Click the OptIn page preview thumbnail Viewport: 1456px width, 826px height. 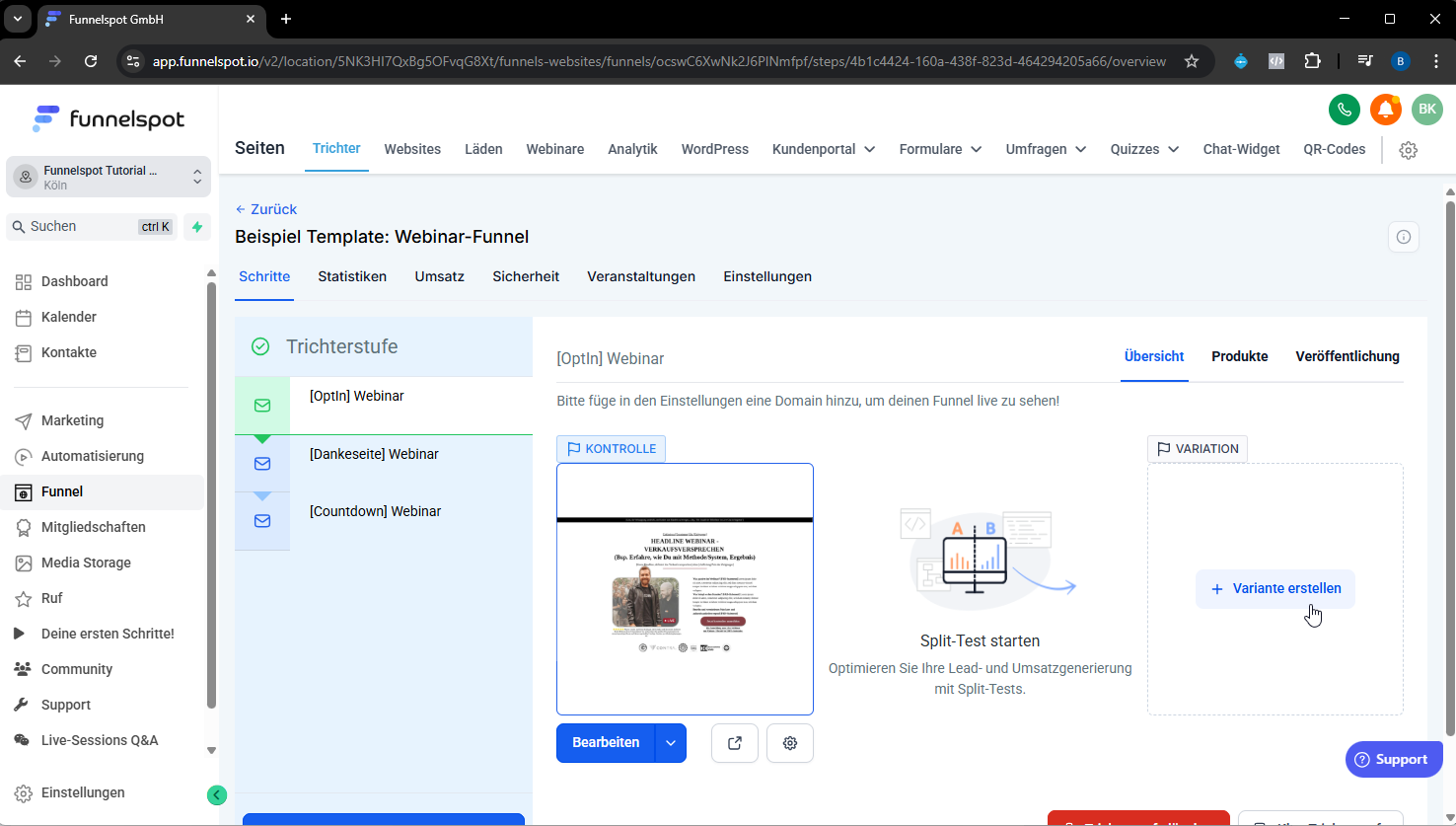click(x=685, y=589)
